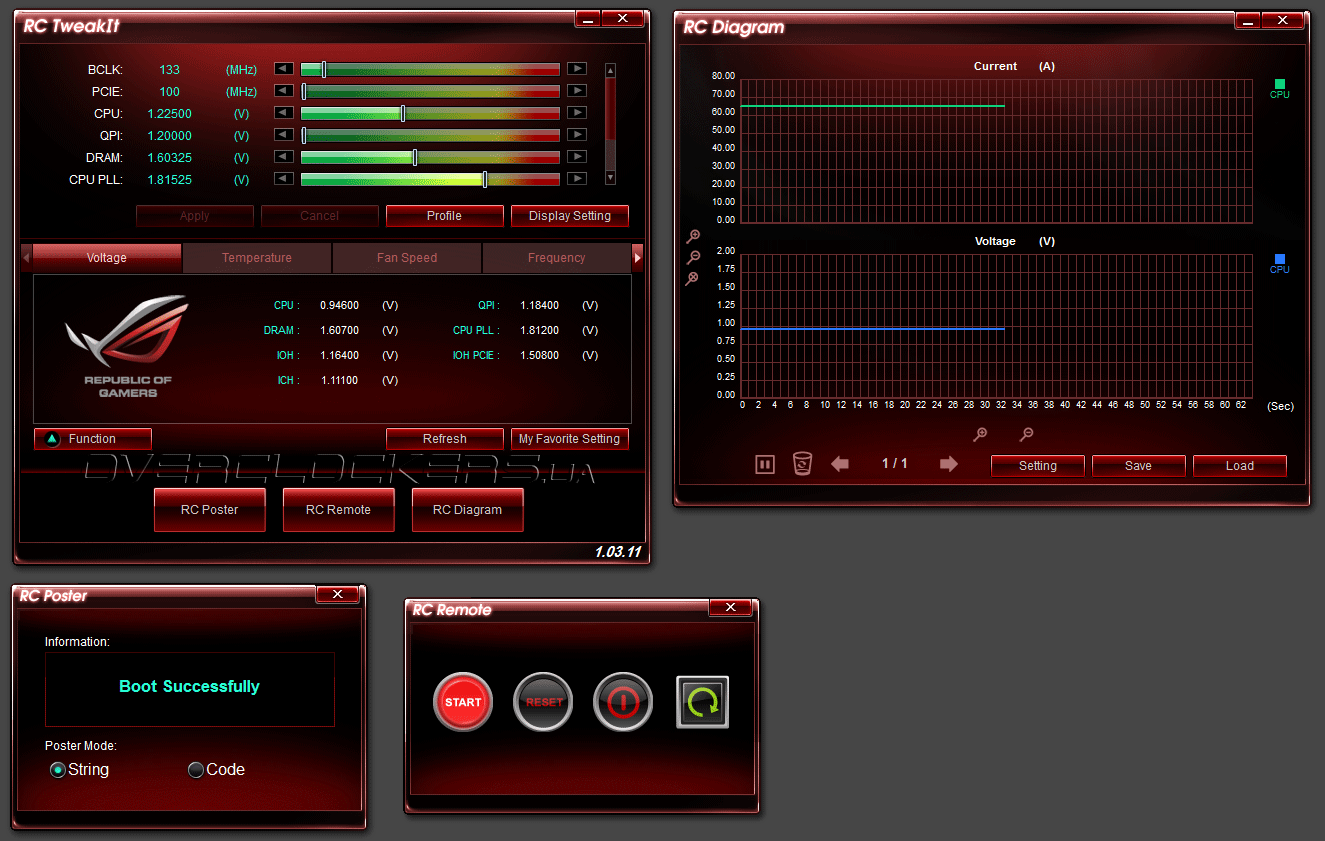
Task: Click the settings list scroll-up arrow
Action: point(611,70)
